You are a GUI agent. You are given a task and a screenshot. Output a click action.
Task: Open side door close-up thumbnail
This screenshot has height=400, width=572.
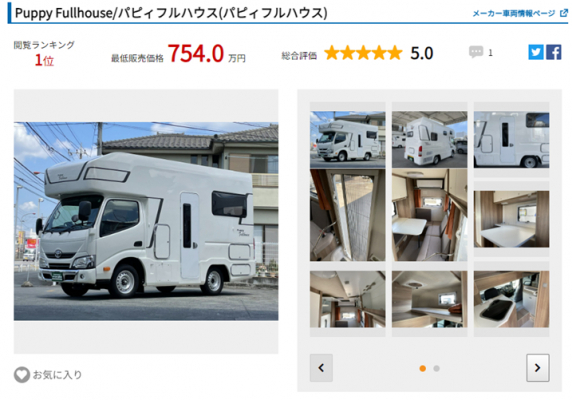[x=511, y=140]
